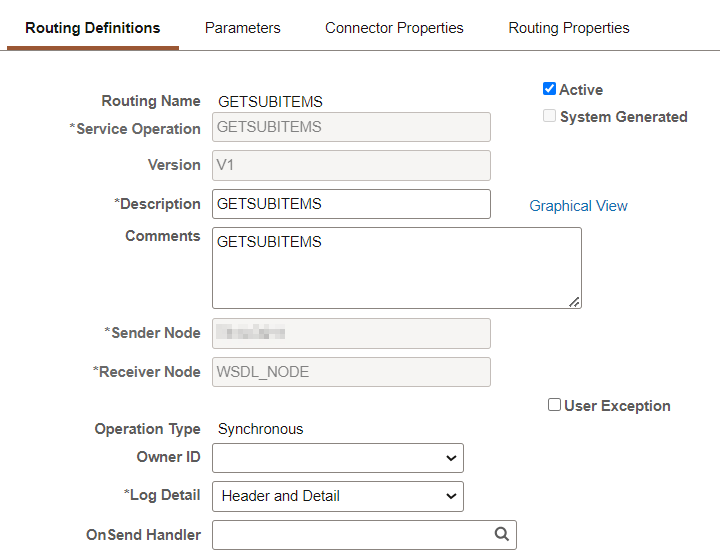Open the Parameters tab
720x557 pixels.
pos(242,28)
